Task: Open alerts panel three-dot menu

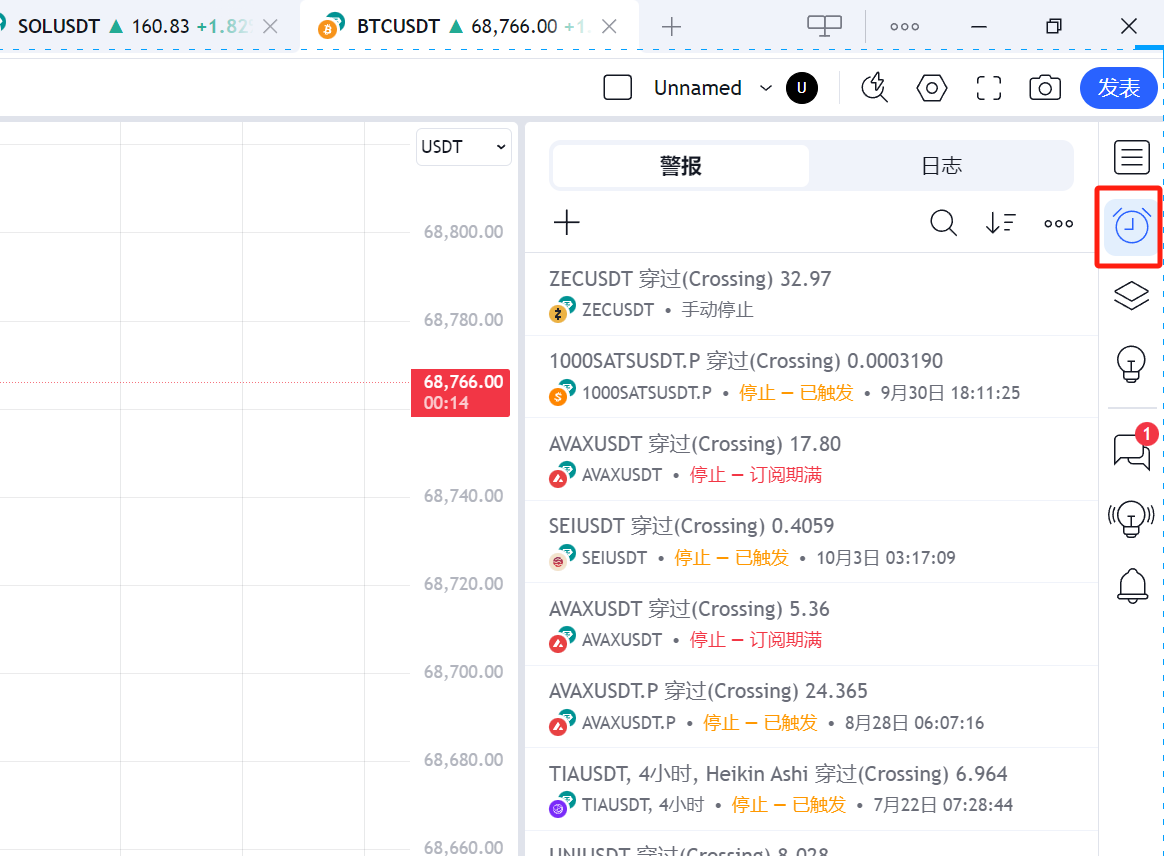Action: click(x=1059, y=223)
